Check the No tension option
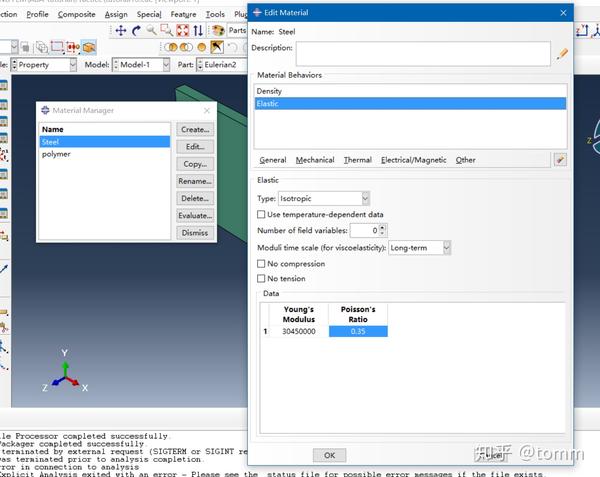 [x=261, y=278]
